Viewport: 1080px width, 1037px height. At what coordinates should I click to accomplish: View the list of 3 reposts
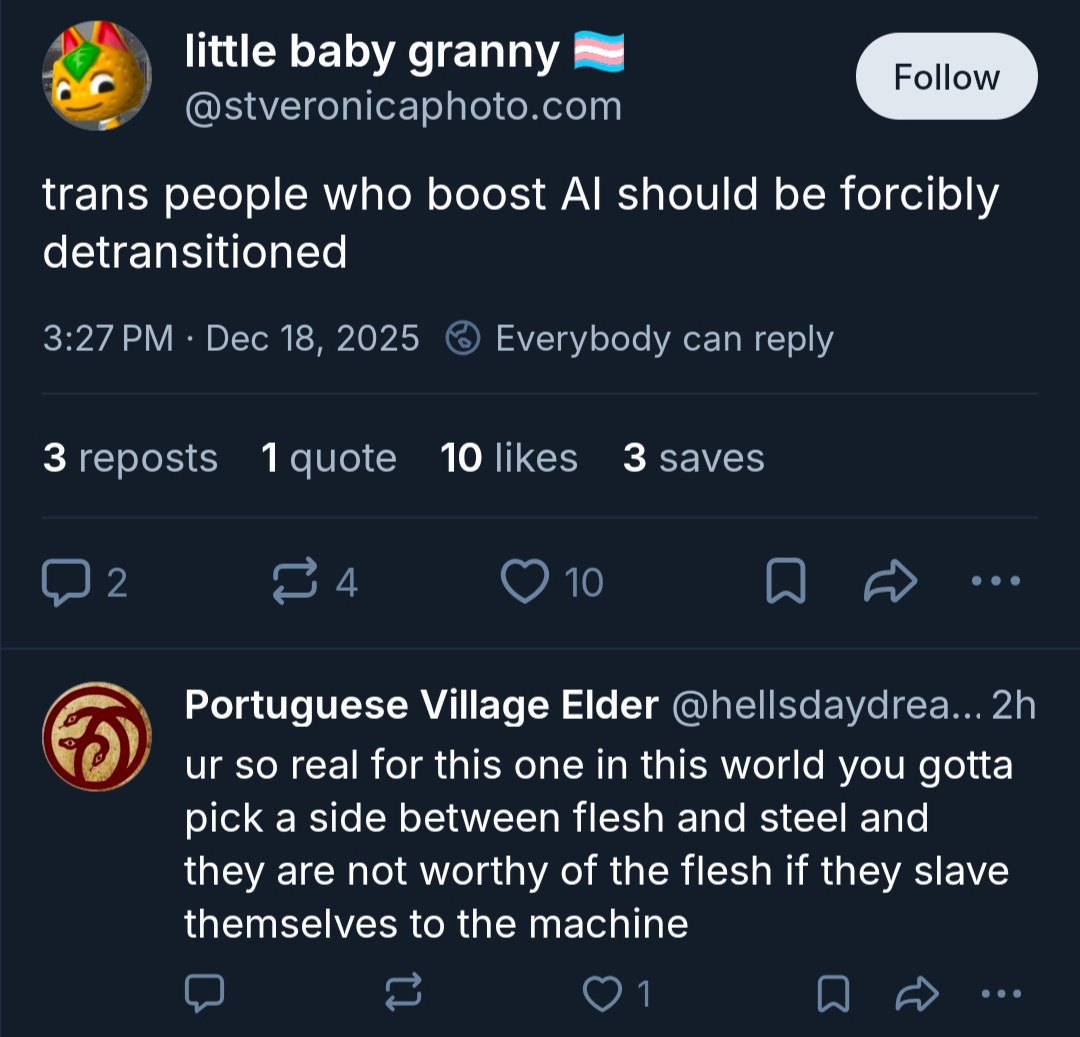130,458
